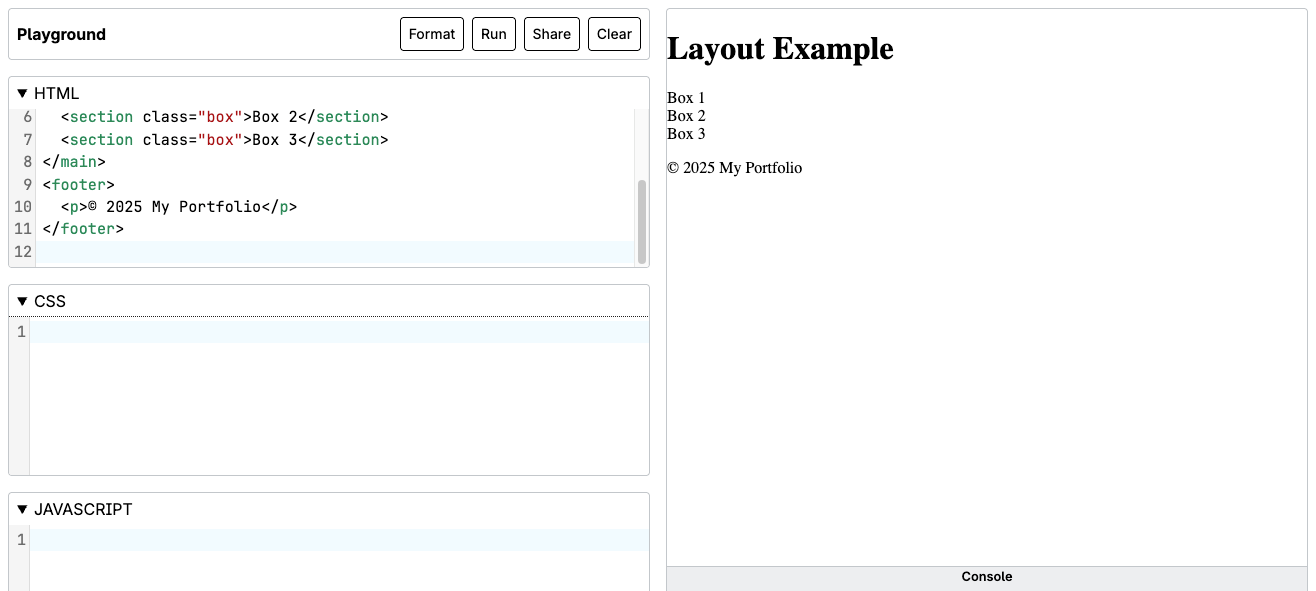Click the HTML editor scrollbar thumb
This screenshot has width=1316, height=591.
pos(642,221)
